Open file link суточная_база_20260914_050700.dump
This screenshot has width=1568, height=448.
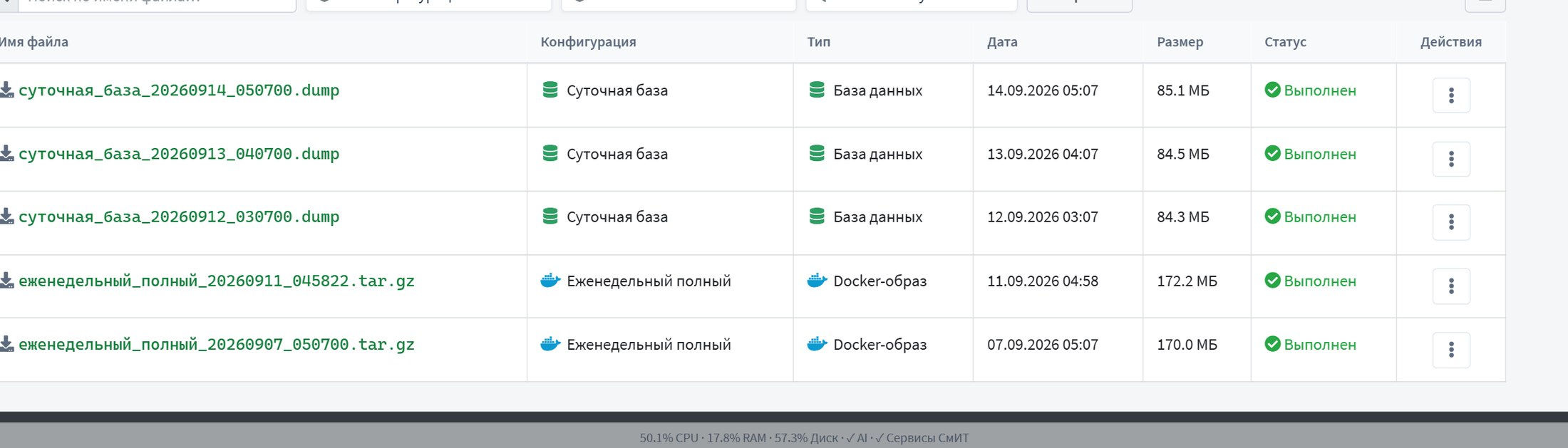(179, 90)
